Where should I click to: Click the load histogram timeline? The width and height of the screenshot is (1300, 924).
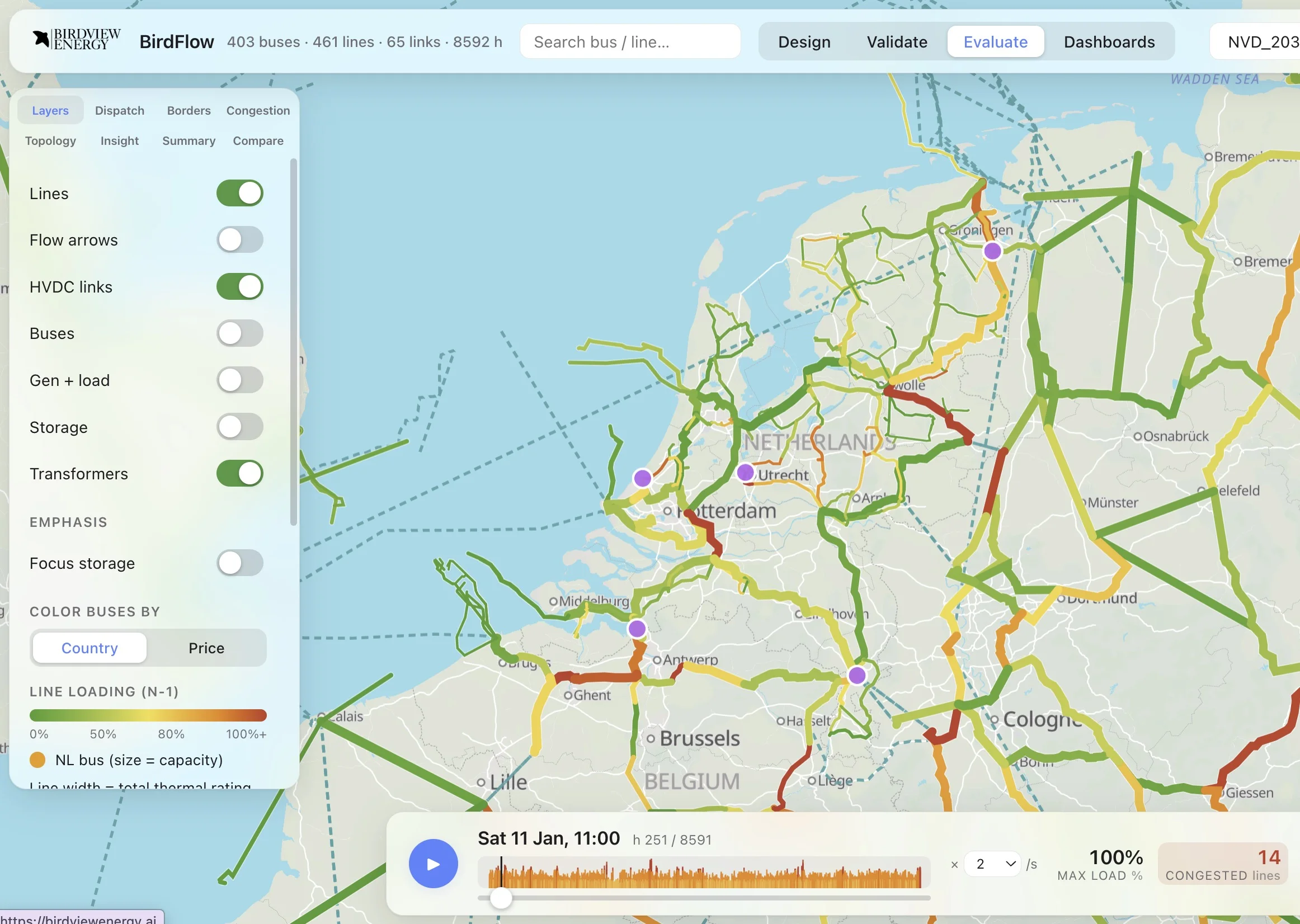pyautogui.click(x=704, y=872)
